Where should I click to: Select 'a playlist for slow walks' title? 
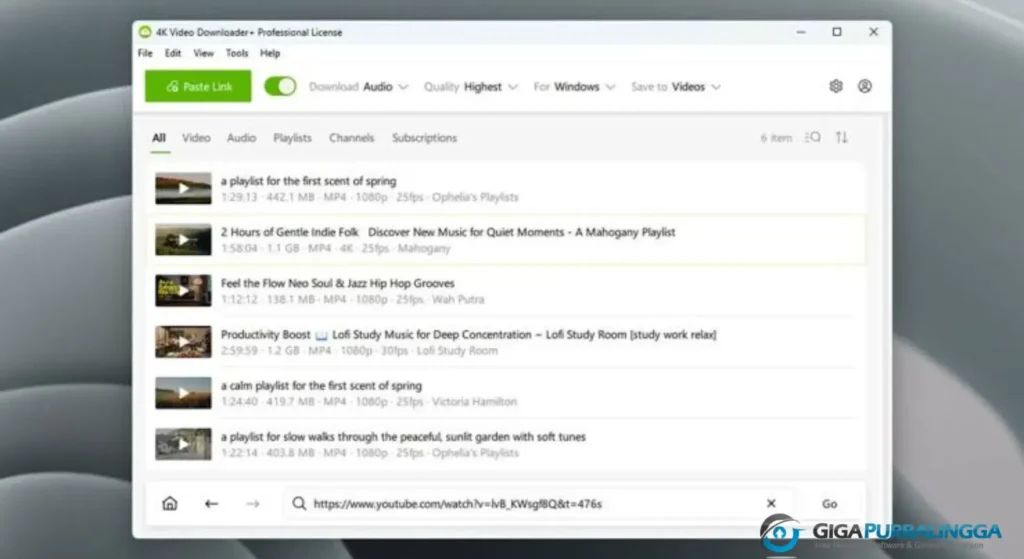coord(403,437)
